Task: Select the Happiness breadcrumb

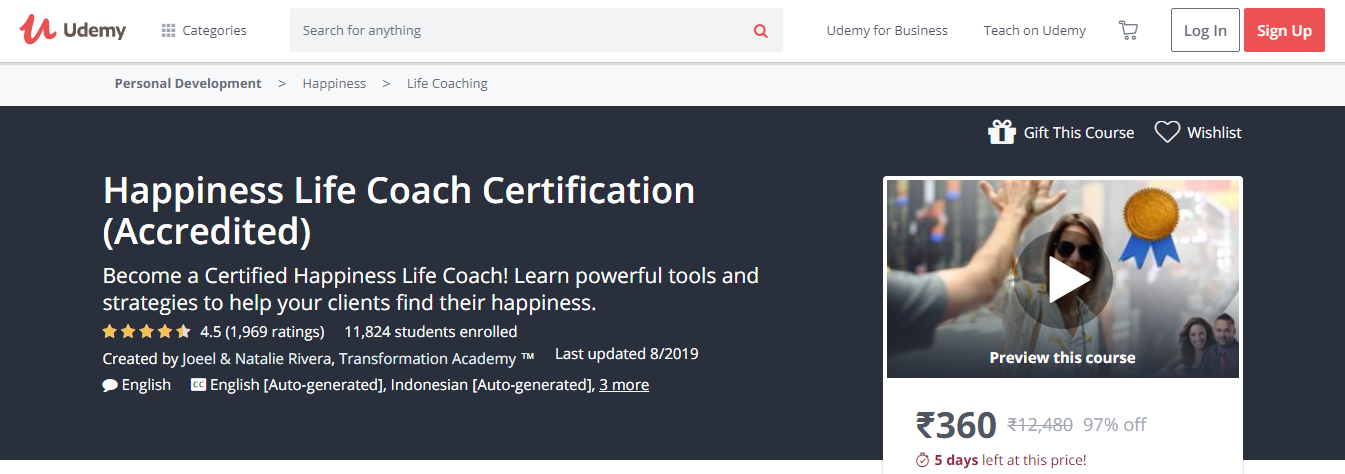Action: (x=334, y=84)
